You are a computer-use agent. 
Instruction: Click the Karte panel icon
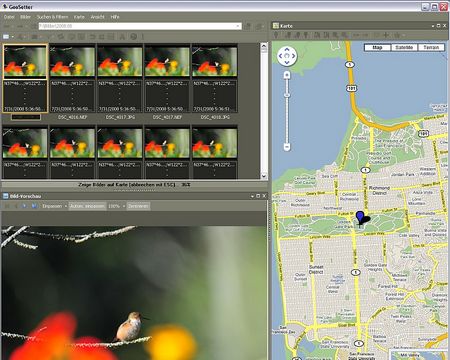coord(276,26)
